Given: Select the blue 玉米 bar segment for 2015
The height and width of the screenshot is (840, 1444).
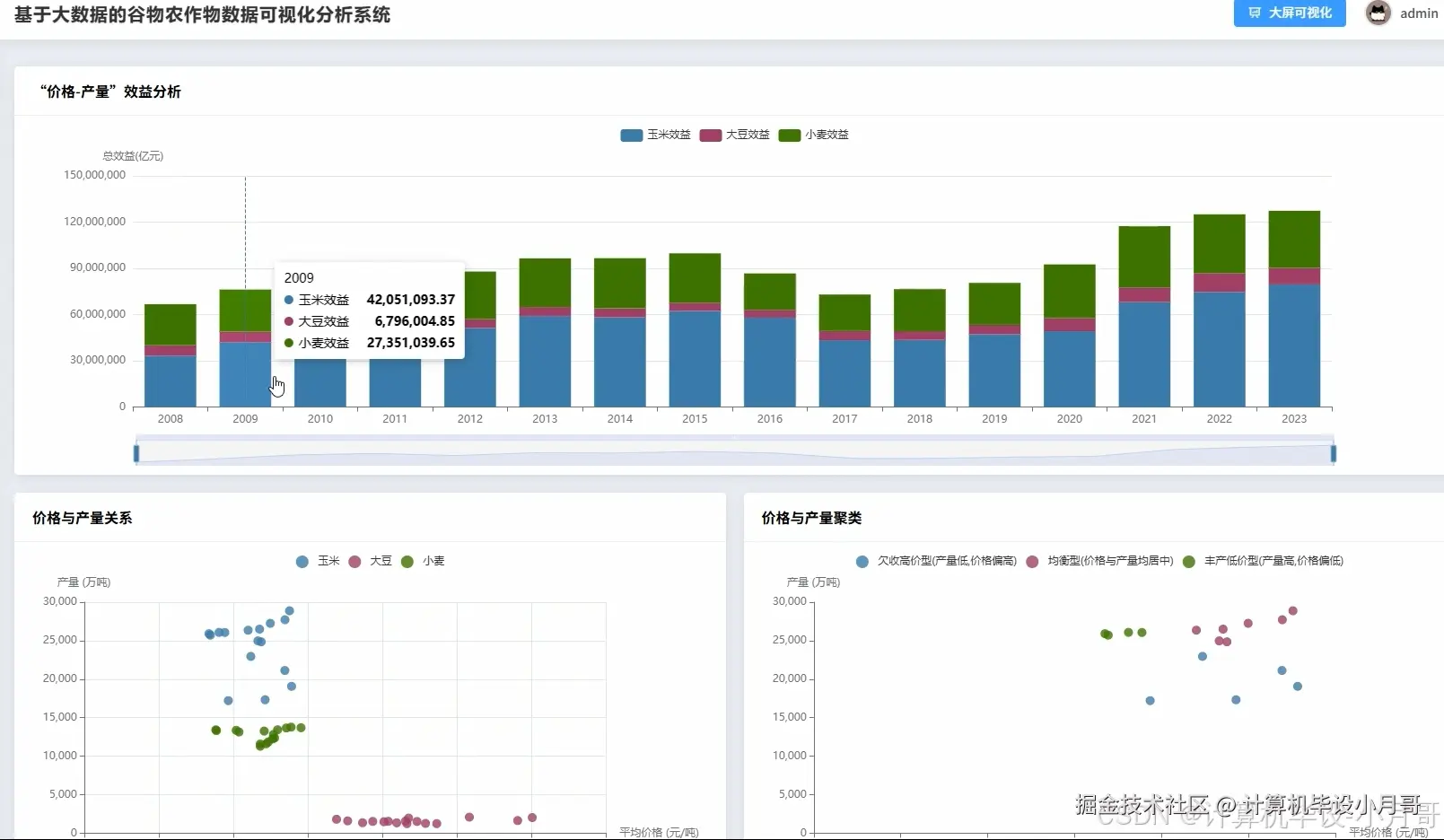Looking at the screenshot, I should point(695,359).
